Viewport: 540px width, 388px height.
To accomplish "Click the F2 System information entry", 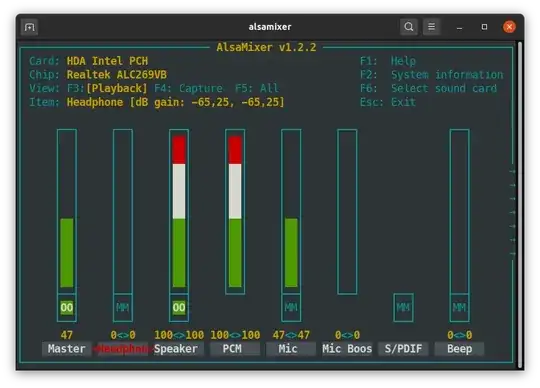I will point(432,75).
